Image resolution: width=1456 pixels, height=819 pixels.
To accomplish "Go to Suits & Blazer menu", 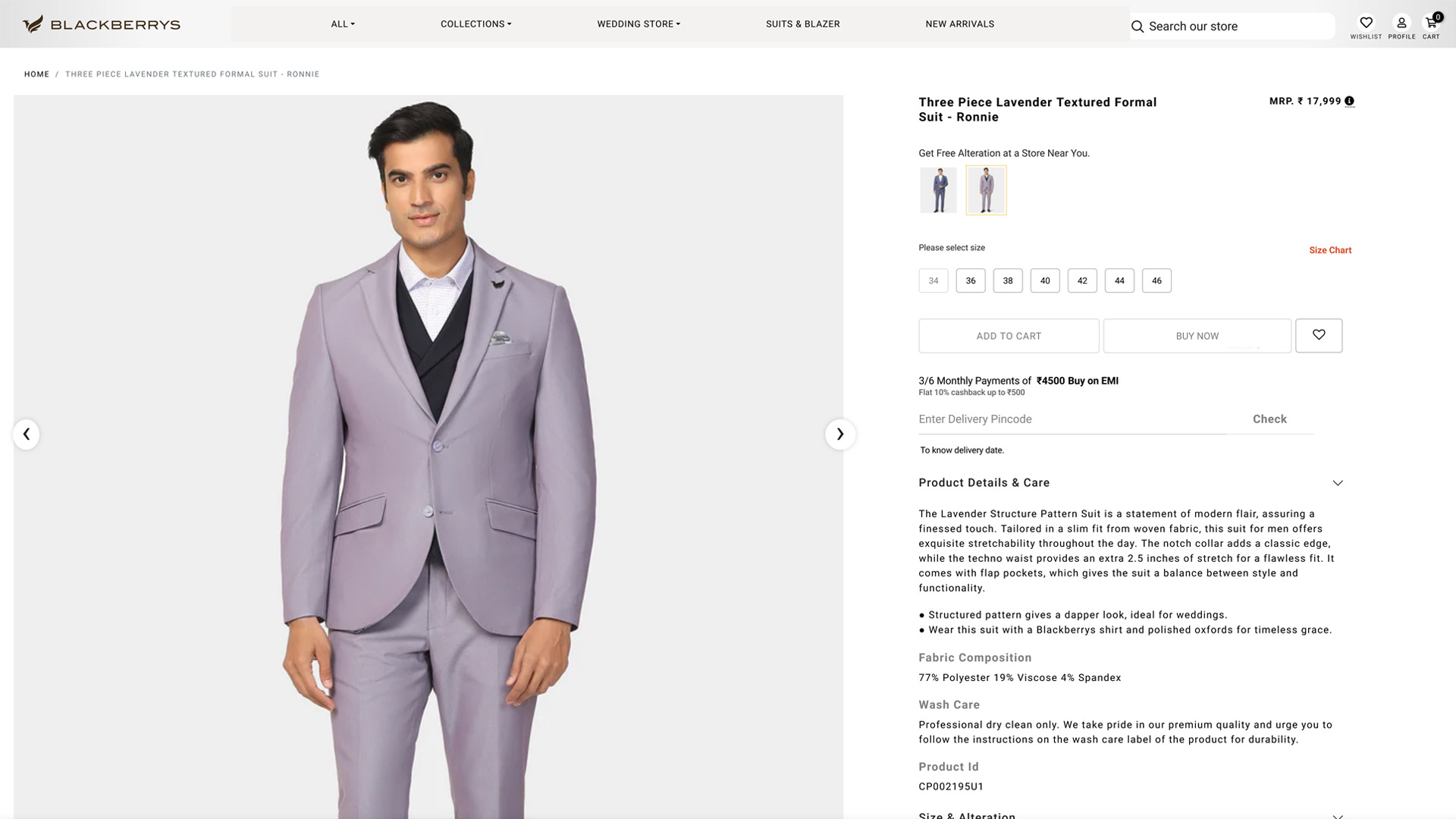I will pos(802,24).
